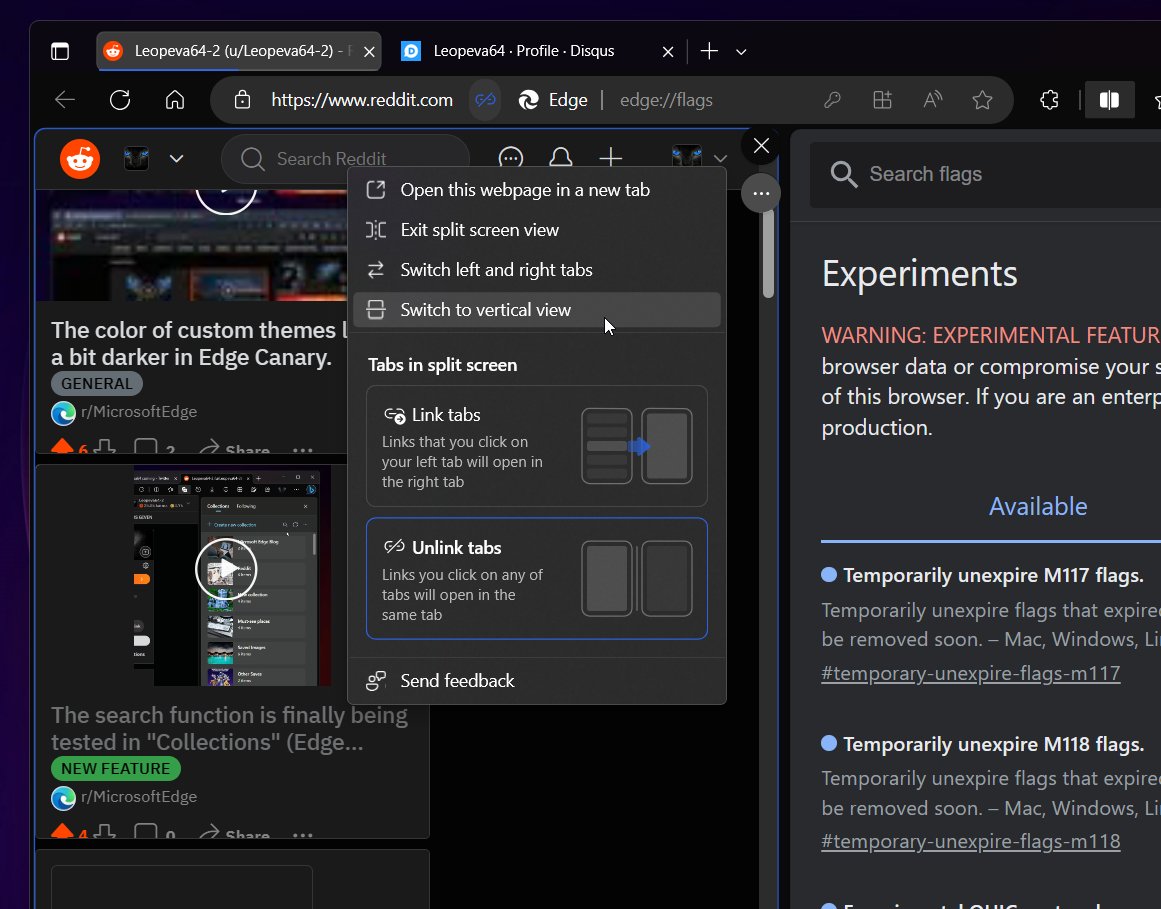Open the Reddit notifications bell
The height and width of the screenshot is (909, 1161).
pyautogui.click(x=560, y=158)
